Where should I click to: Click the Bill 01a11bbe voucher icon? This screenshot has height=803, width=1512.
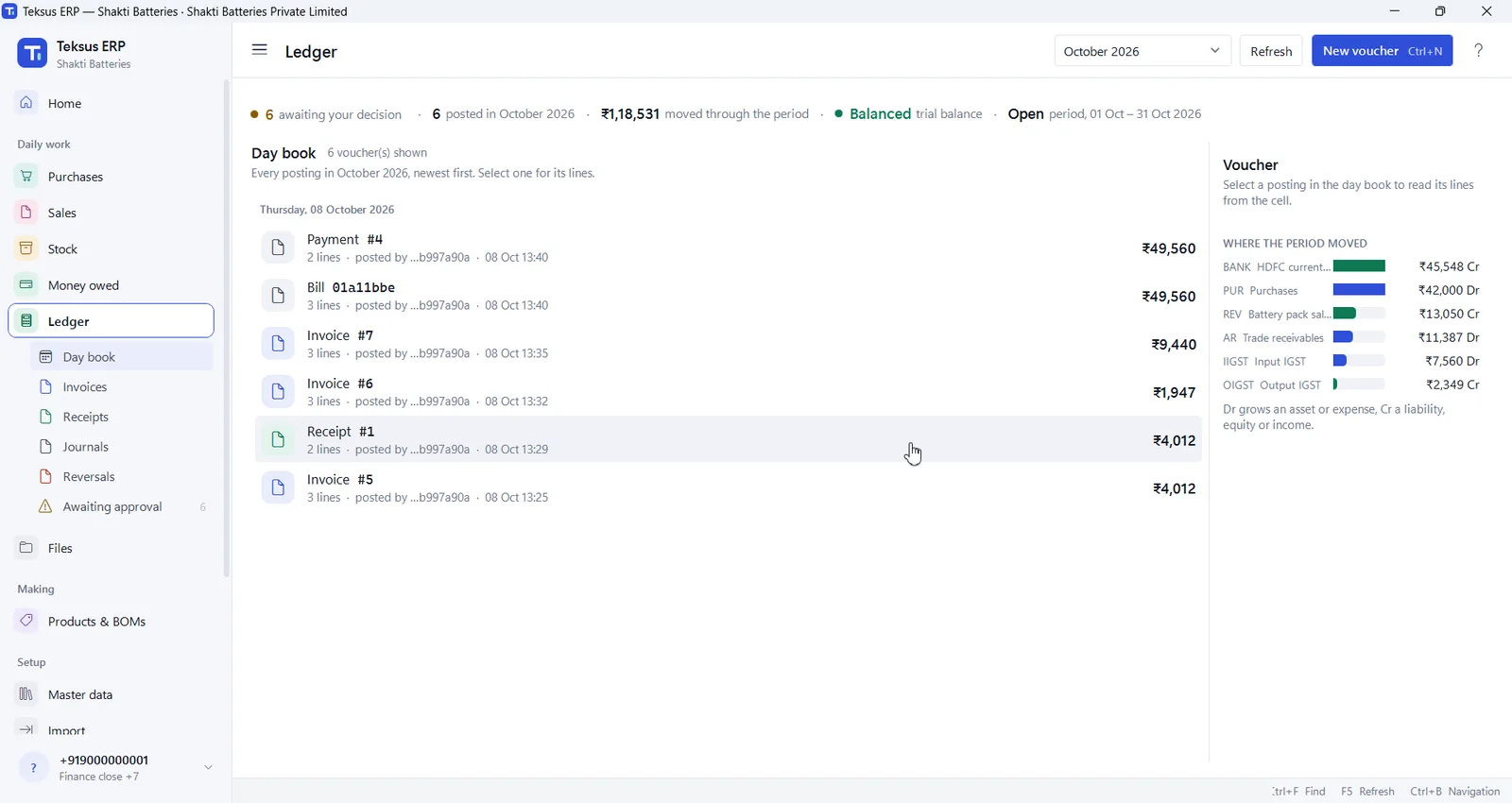coord(278,296)
